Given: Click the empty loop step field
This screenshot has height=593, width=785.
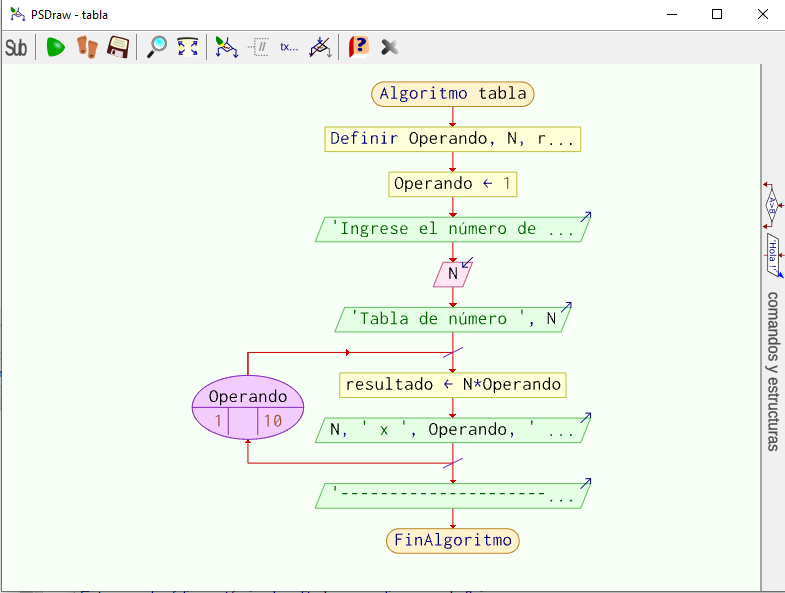Looking at the screenshot, I should coord(243,421).
